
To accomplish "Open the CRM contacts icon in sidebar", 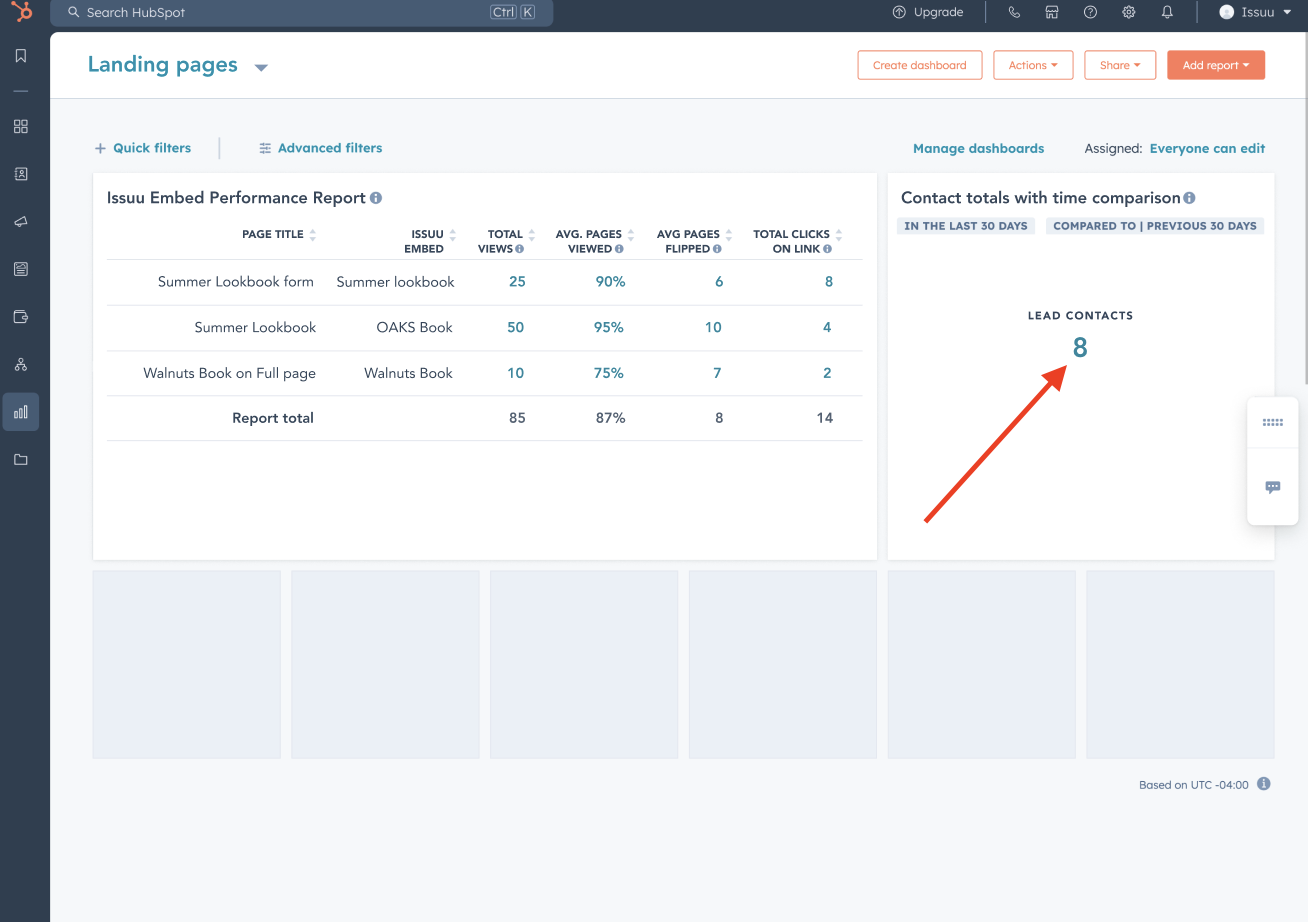I will (x=21, y=174).
